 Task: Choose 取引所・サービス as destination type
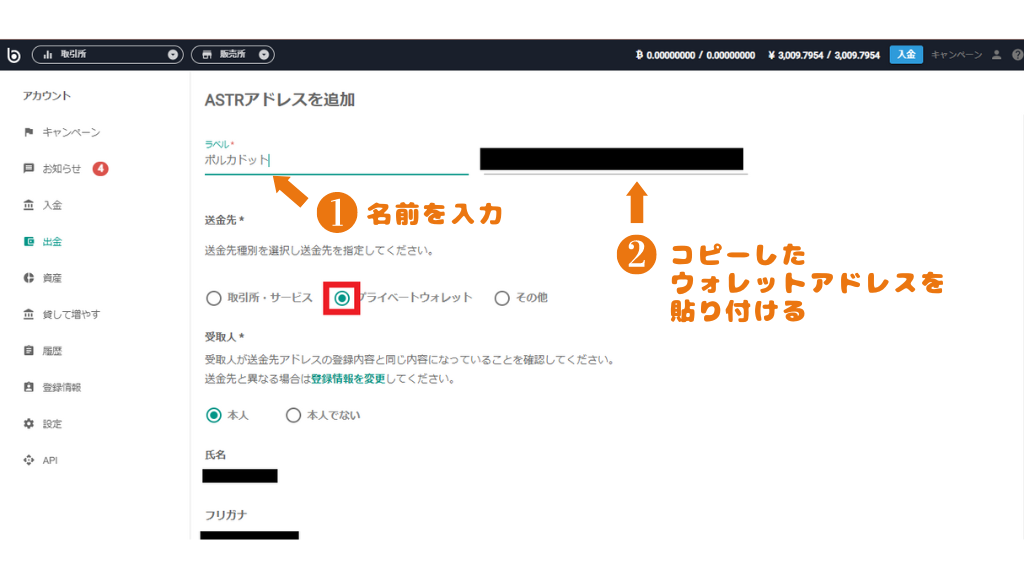click(x=213, y=297)
